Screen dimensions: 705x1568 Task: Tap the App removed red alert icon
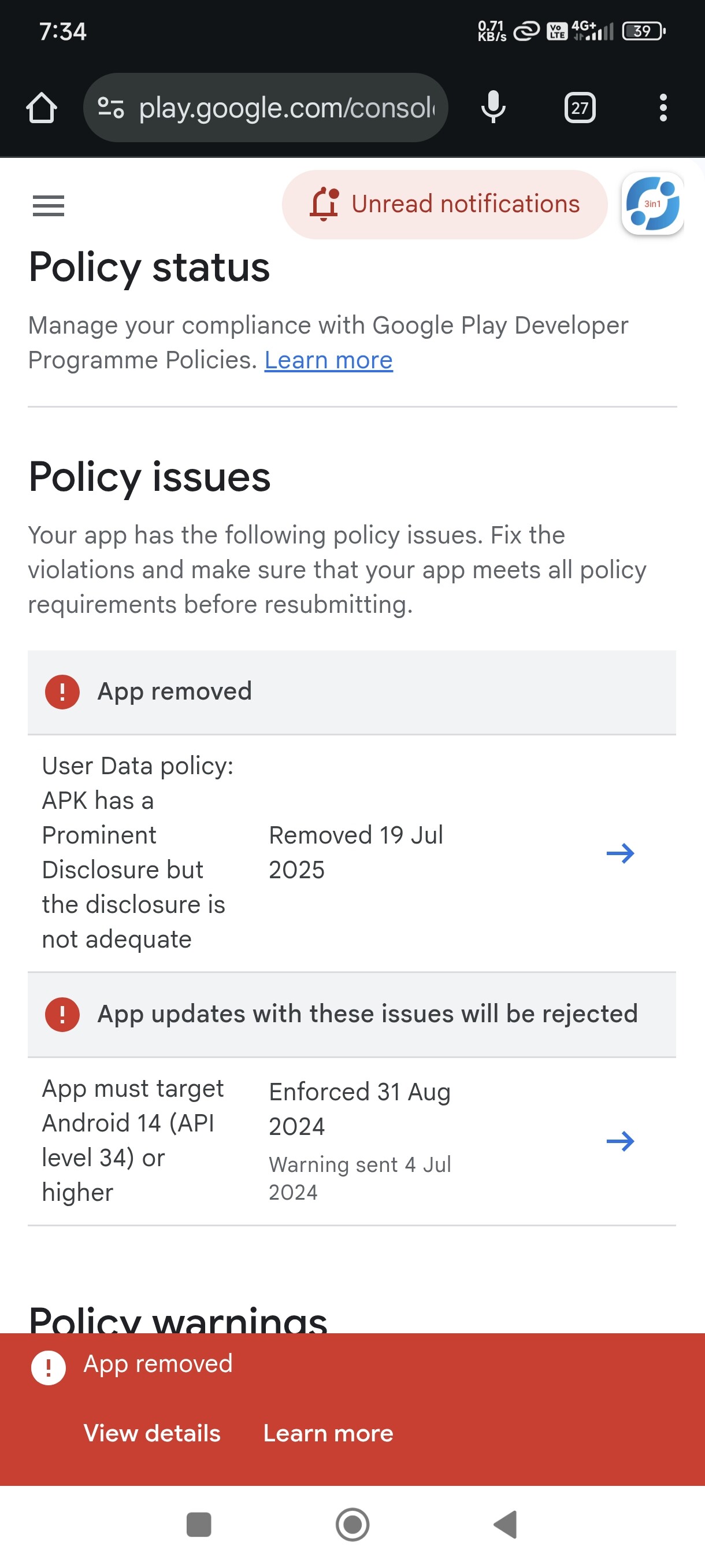click(62, 692)
